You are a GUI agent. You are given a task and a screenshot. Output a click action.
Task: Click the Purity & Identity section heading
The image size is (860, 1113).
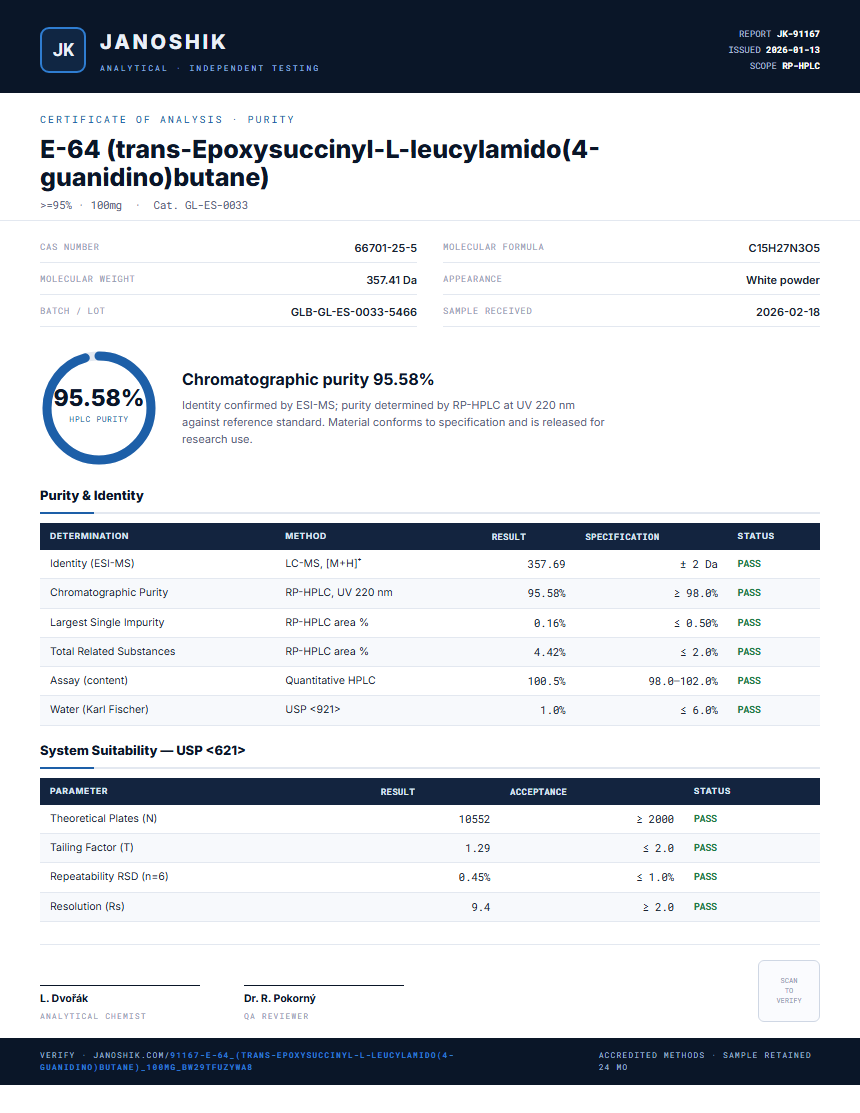(92, 495)
